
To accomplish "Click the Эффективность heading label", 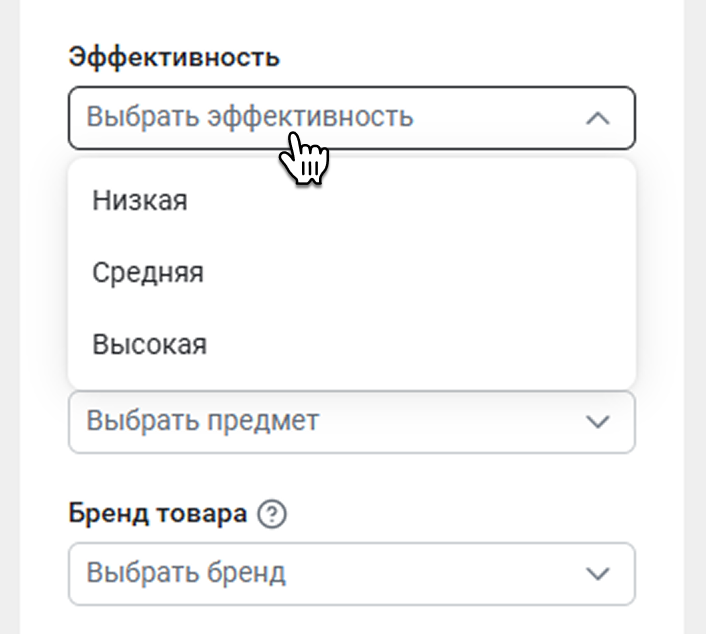I will (x=174, y=57).
